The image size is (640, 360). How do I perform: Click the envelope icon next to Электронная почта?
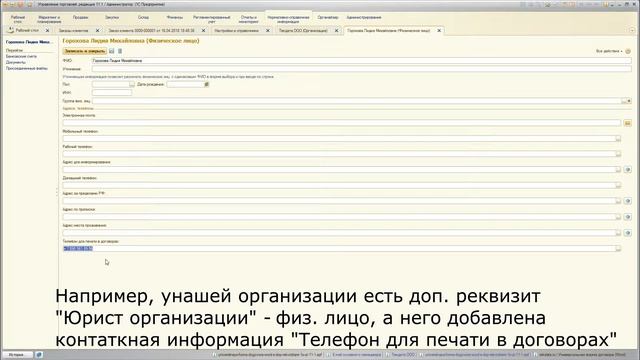tap(628, 123)
